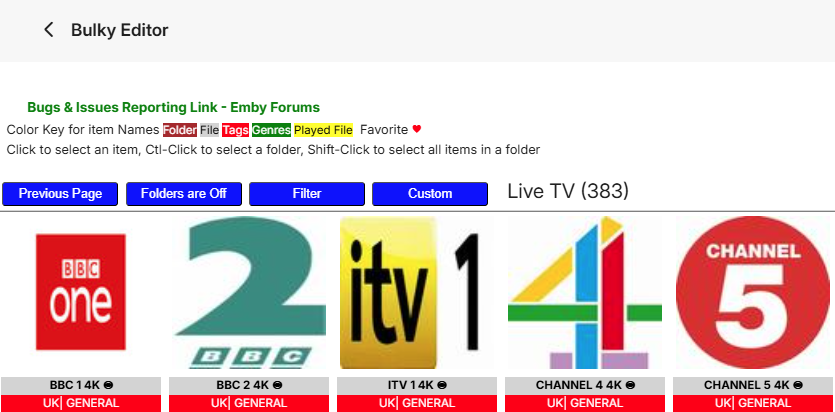Screen dimensions: 835x412
Task: Click the BBC 1 4K item name
Action: [81, 385]
